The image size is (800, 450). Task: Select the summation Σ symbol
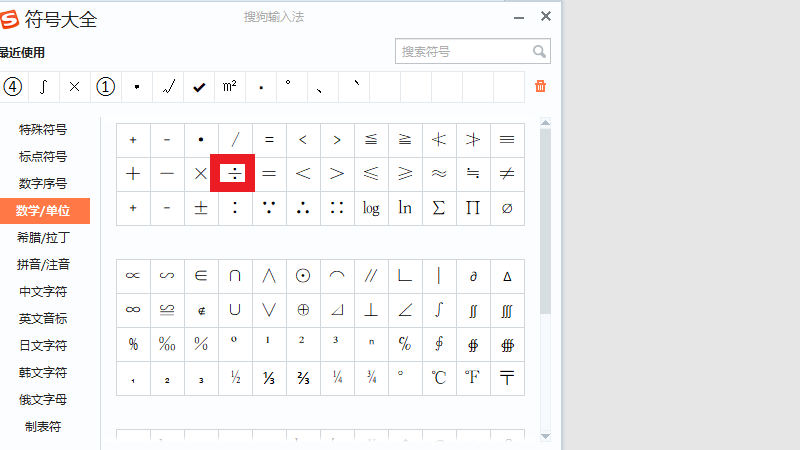coord(439,208)
